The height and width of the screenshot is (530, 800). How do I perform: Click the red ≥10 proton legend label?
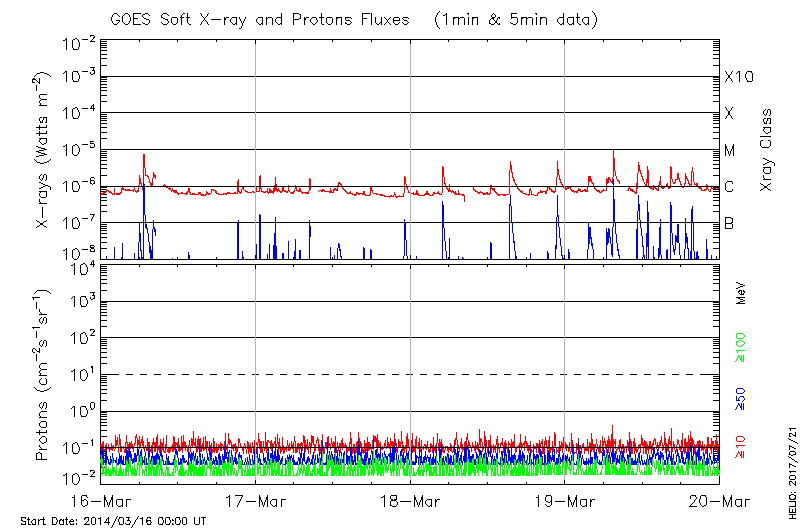[x=741, y=448]
